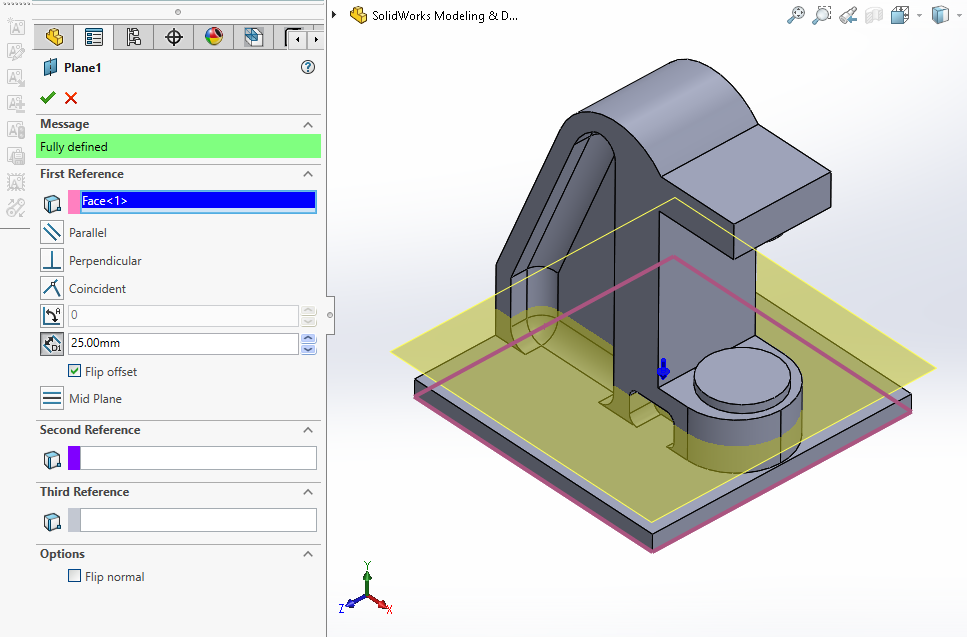Cancel the plane with red X
Image resolution: width=967 pixels, height=637 pixels.
tap(71, 97)
